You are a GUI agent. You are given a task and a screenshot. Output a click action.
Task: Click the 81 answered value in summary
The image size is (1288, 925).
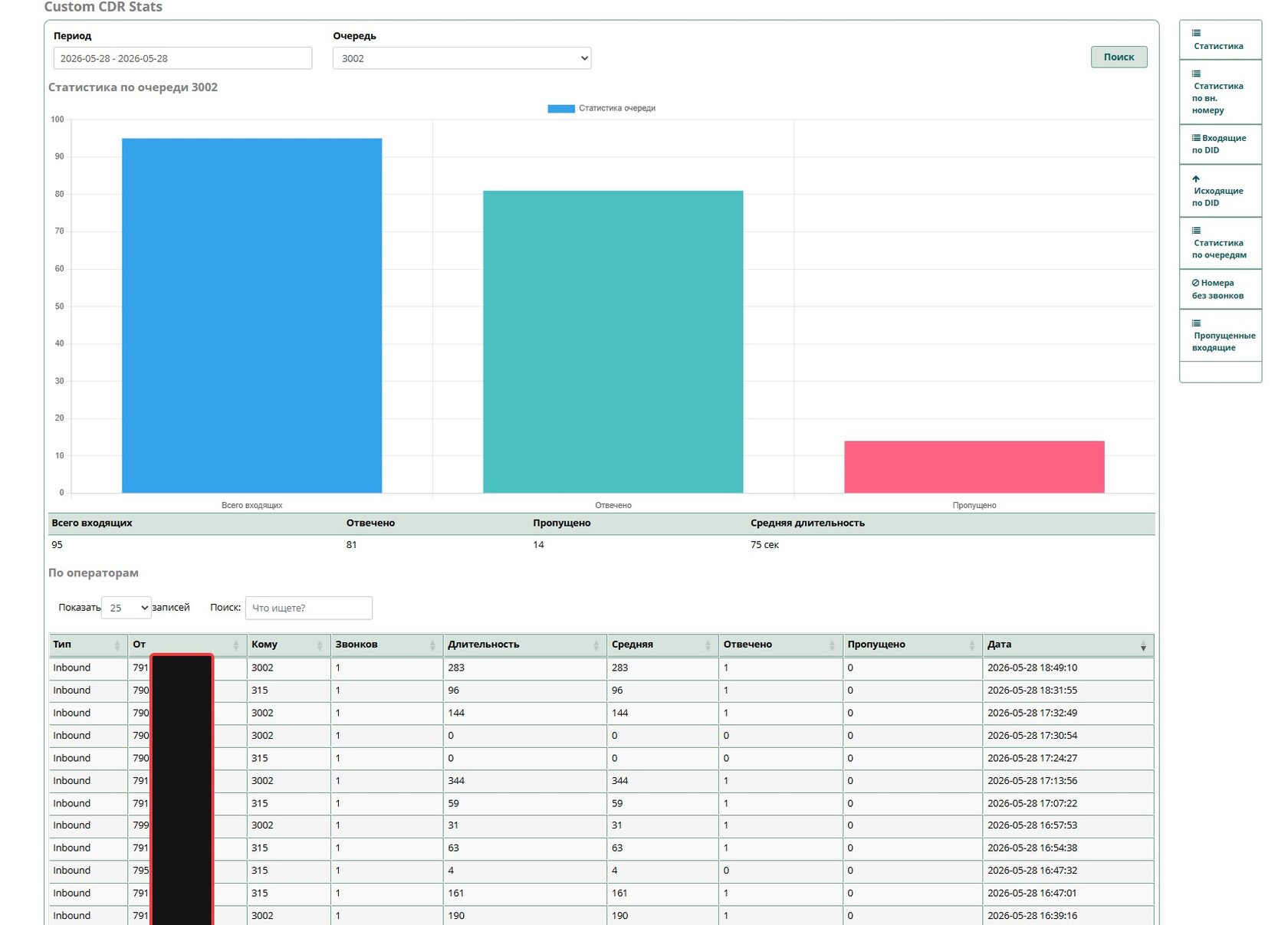tap(351, 545)
